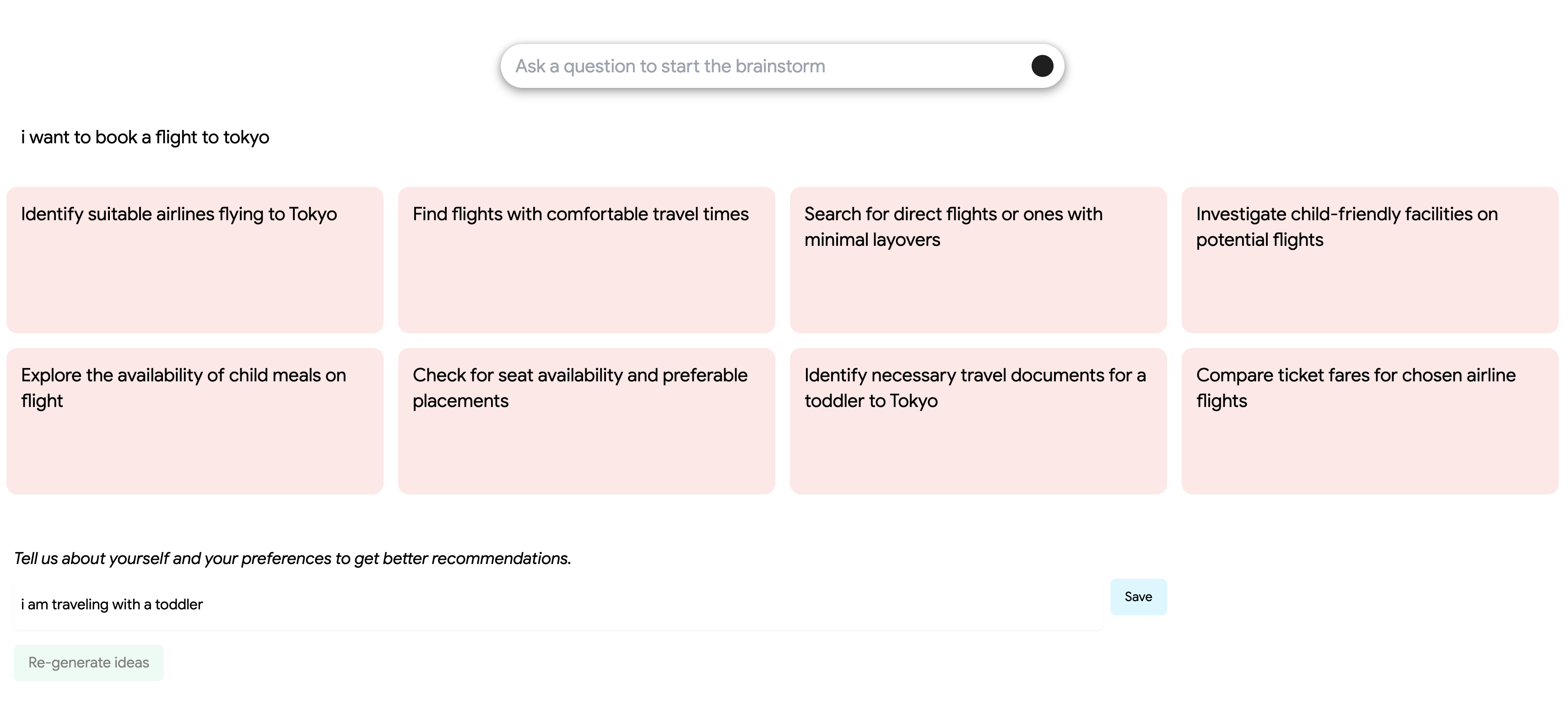
Task: Open the 'comfortable travel times' idea card
Action: point(586,260)
